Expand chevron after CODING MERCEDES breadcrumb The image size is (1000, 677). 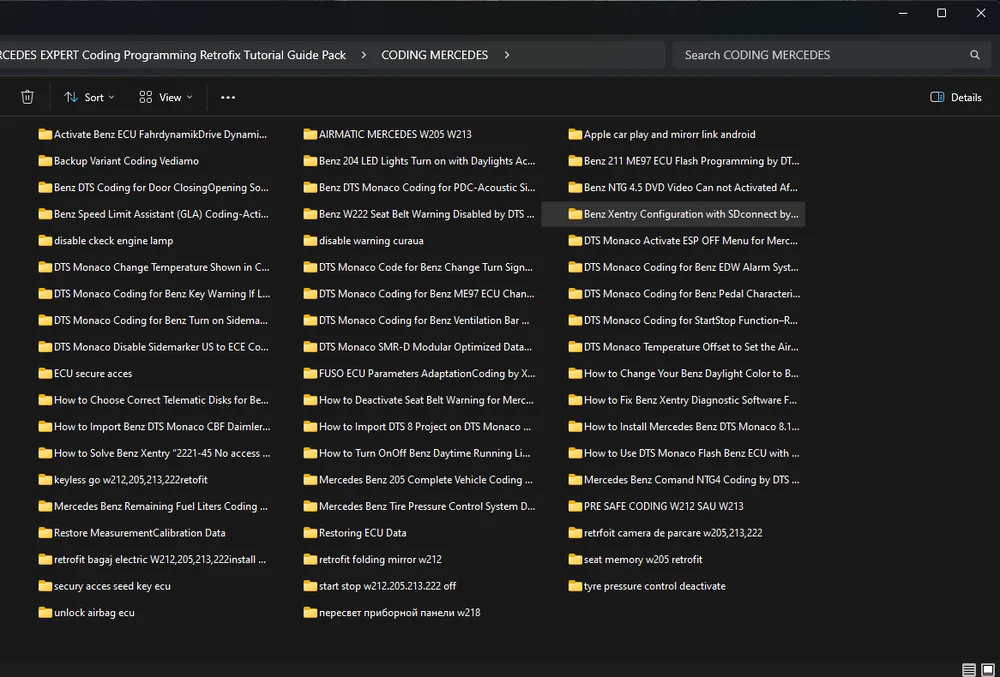pos(508,55)
